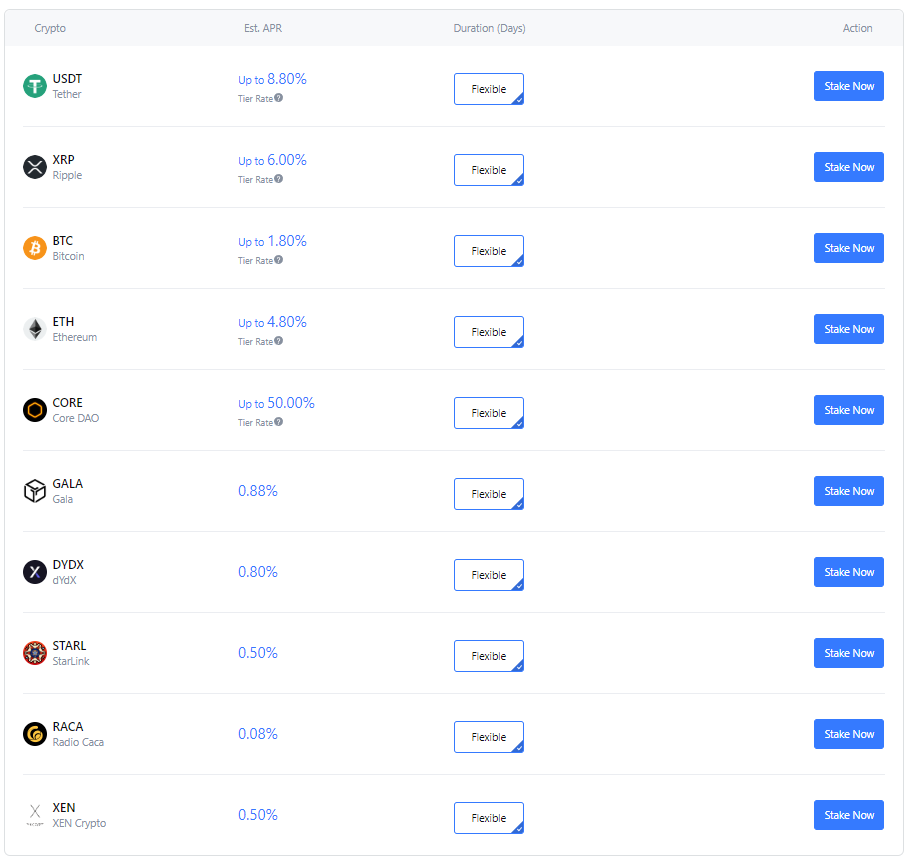Click the CORE DAO hexagon icon
The image size is (915, 864).
35,410
